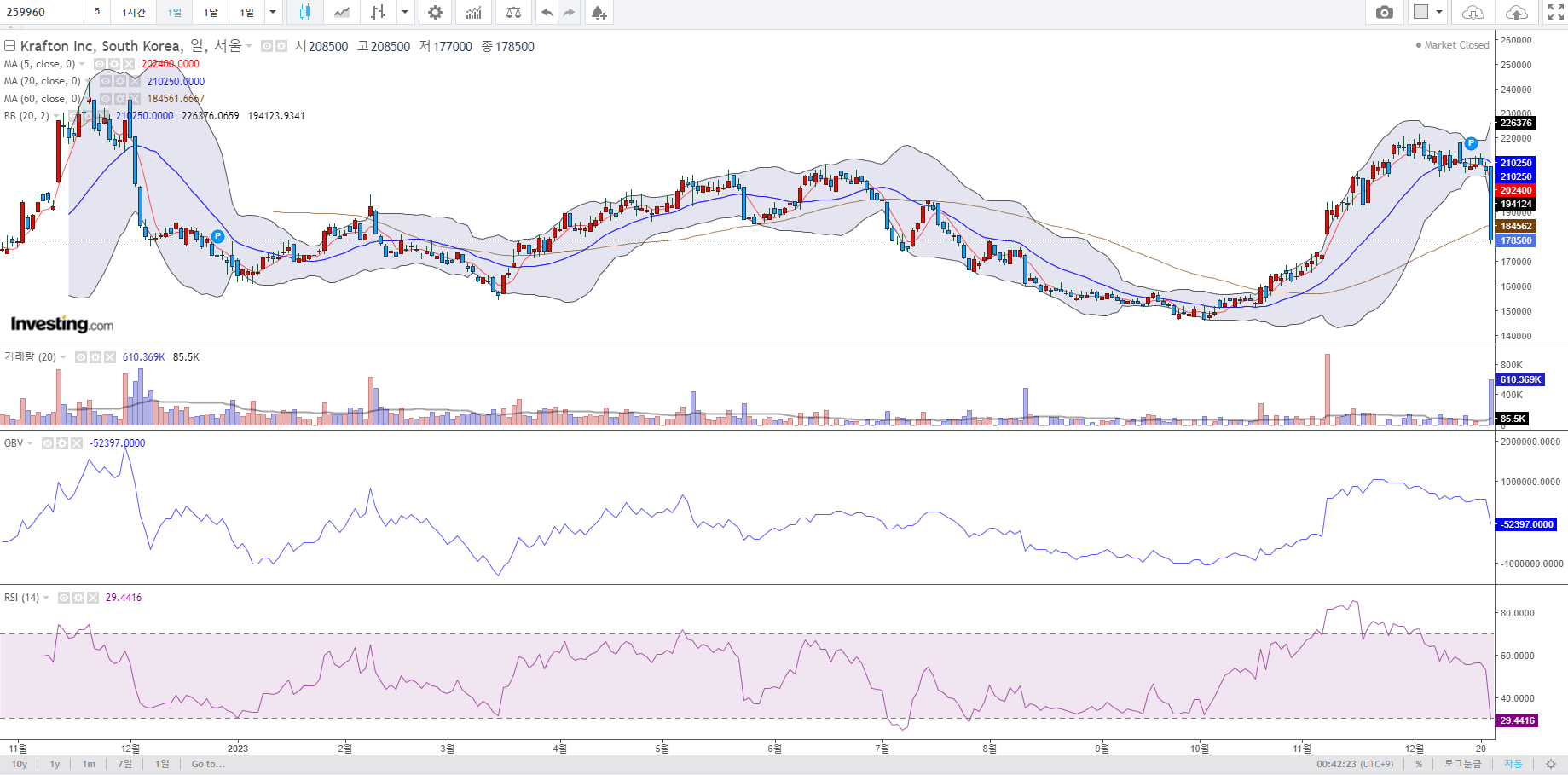The width and height of the screenshot is (1568, 775).
Task: Open RSI (14) settings gear
Action: (78, 598)
